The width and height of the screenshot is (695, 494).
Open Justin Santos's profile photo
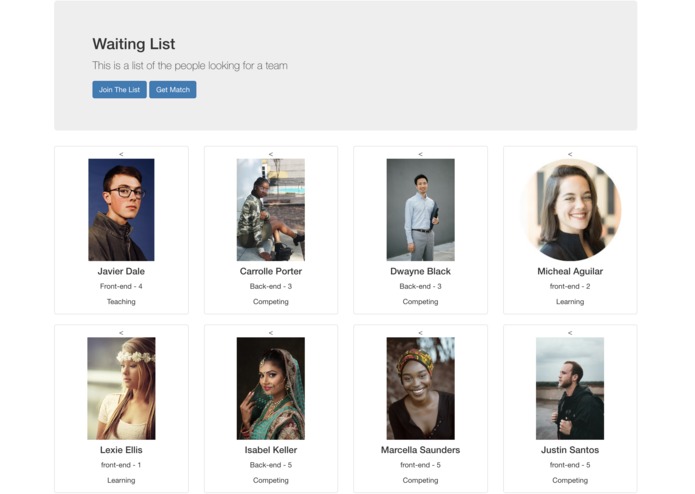tap(570, 388)
